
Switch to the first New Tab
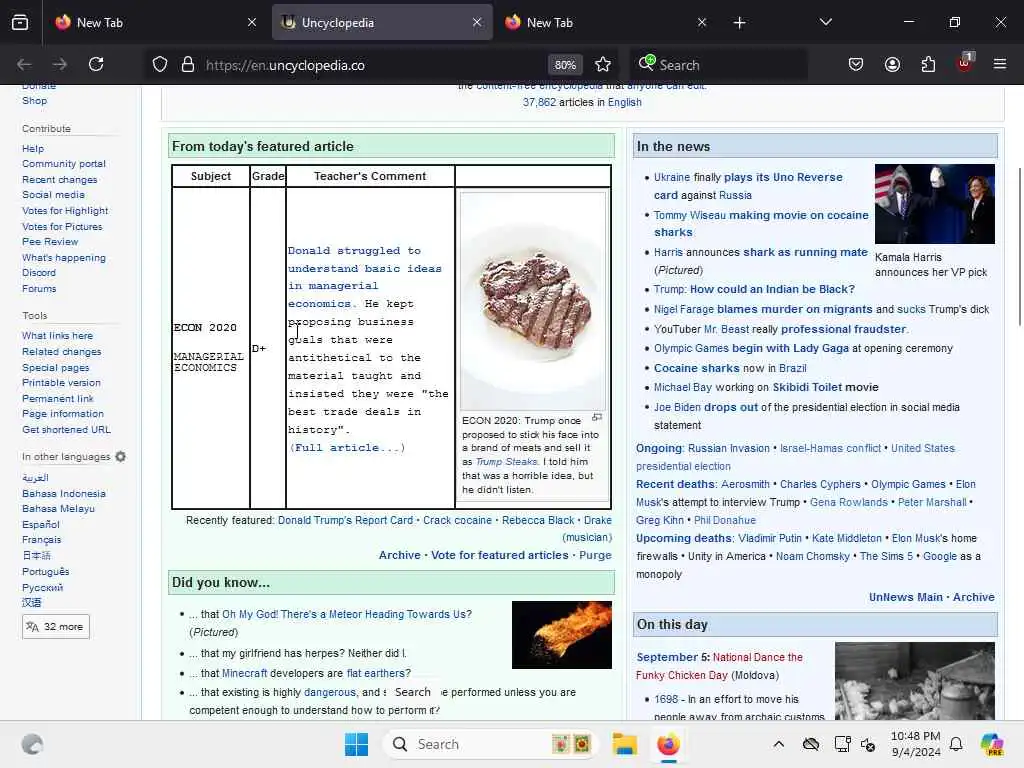(155, 22)
